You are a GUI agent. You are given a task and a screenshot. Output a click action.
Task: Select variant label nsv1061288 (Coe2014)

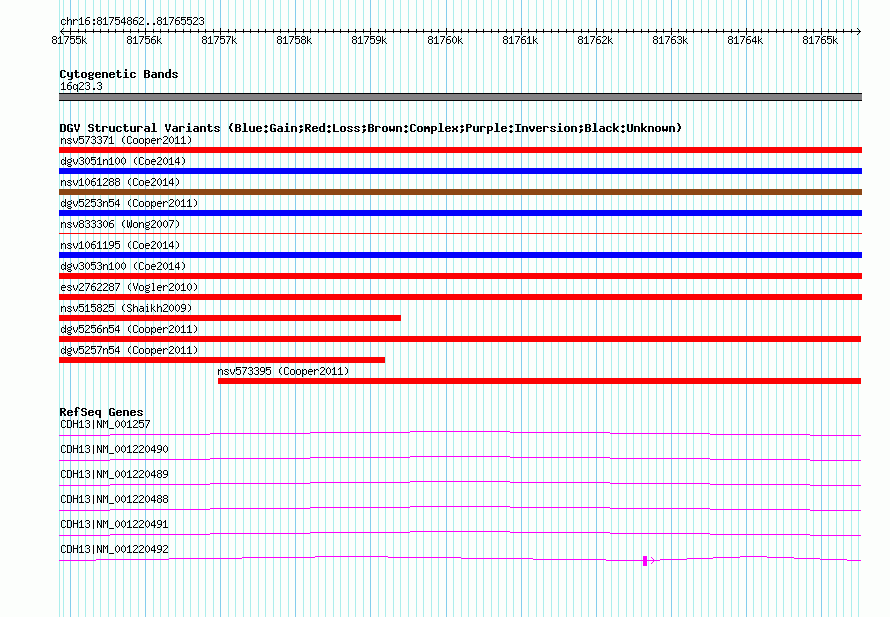[120, 182]
